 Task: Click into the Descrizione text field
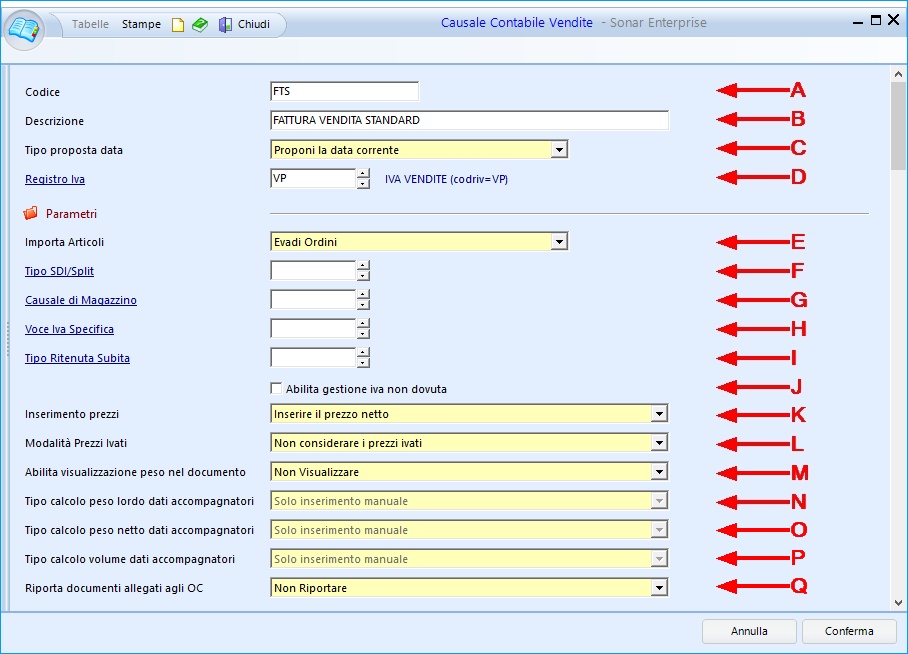468,120
